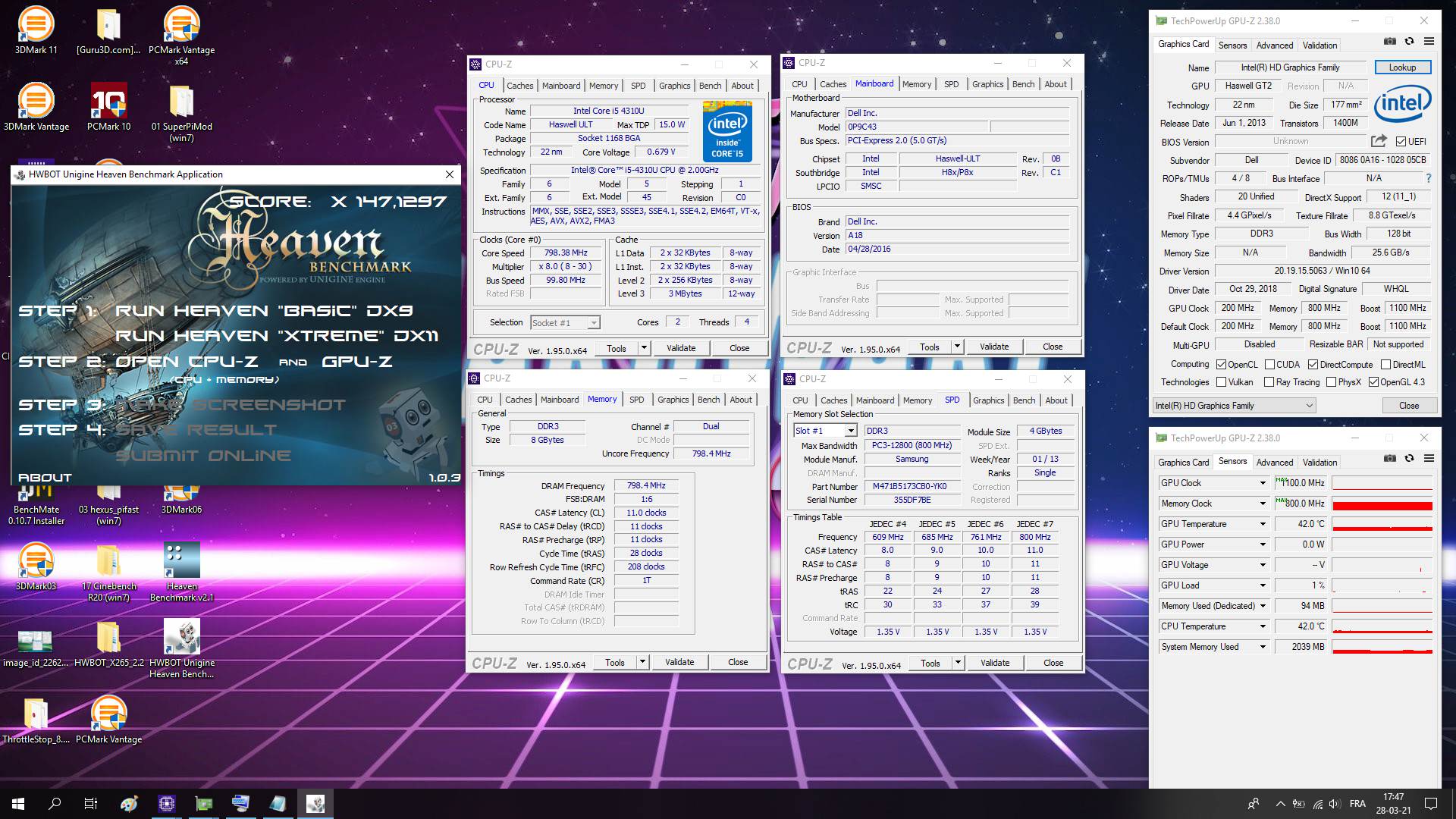This screenshot has height=819, width=1456.
Task: Open the HWBOT_X265_2.2 folder
Action: pos(108,643)
